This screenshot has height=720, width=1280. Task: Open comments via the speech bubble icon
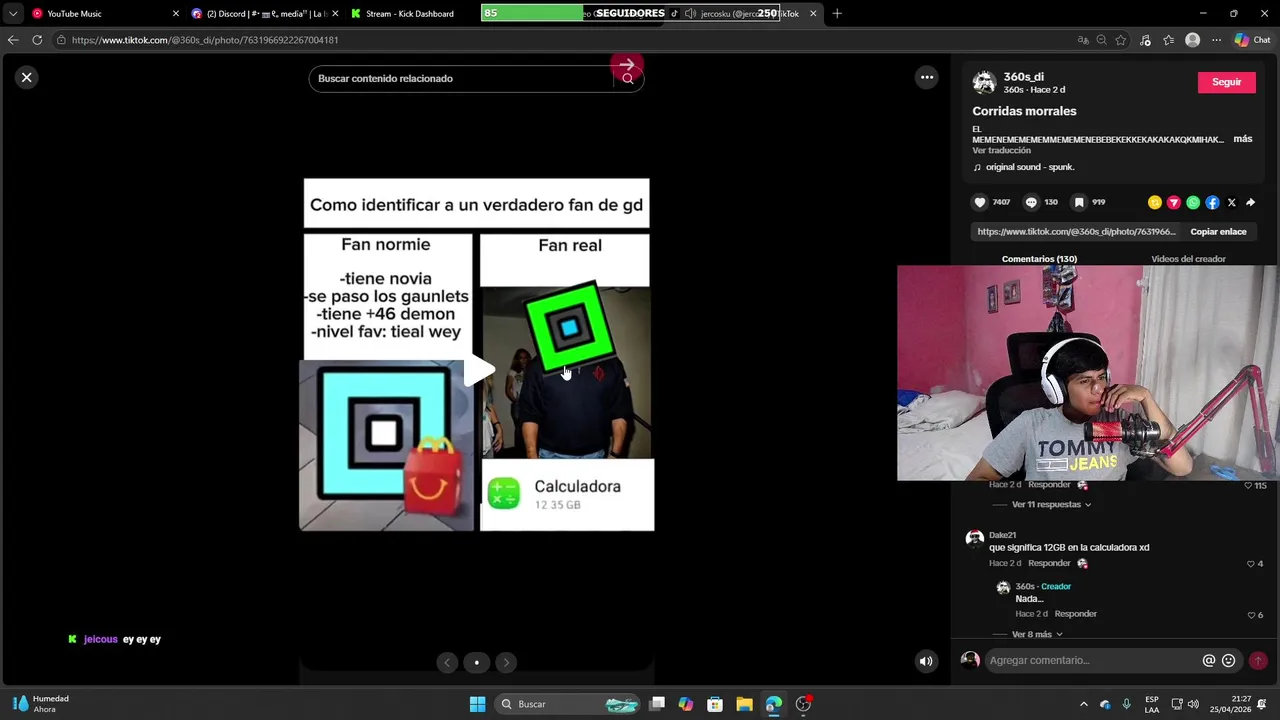(1031, 202)
